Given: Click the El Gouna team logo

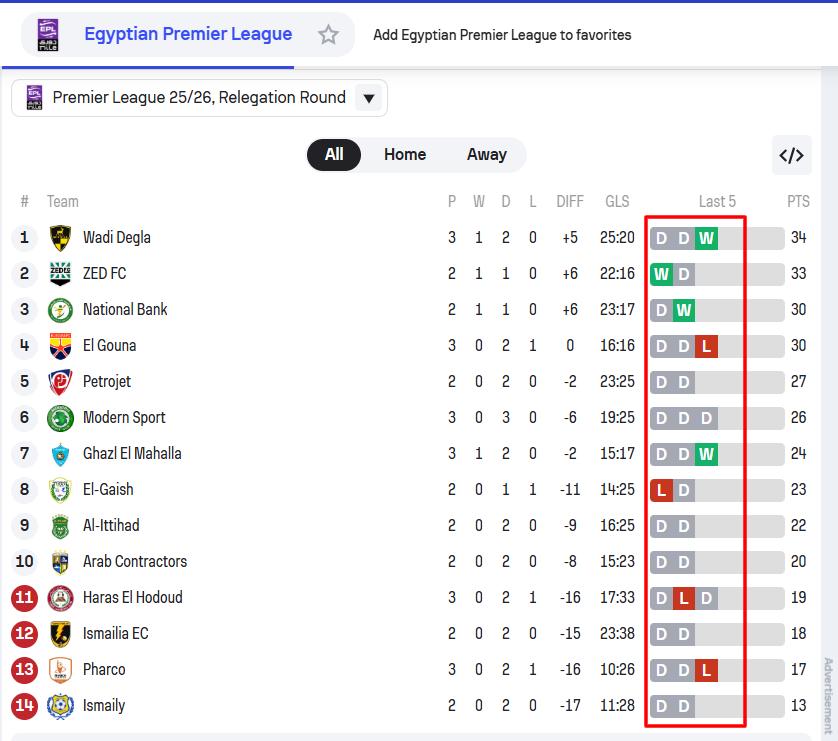Looking at the screenshot, I should [60, 346].
